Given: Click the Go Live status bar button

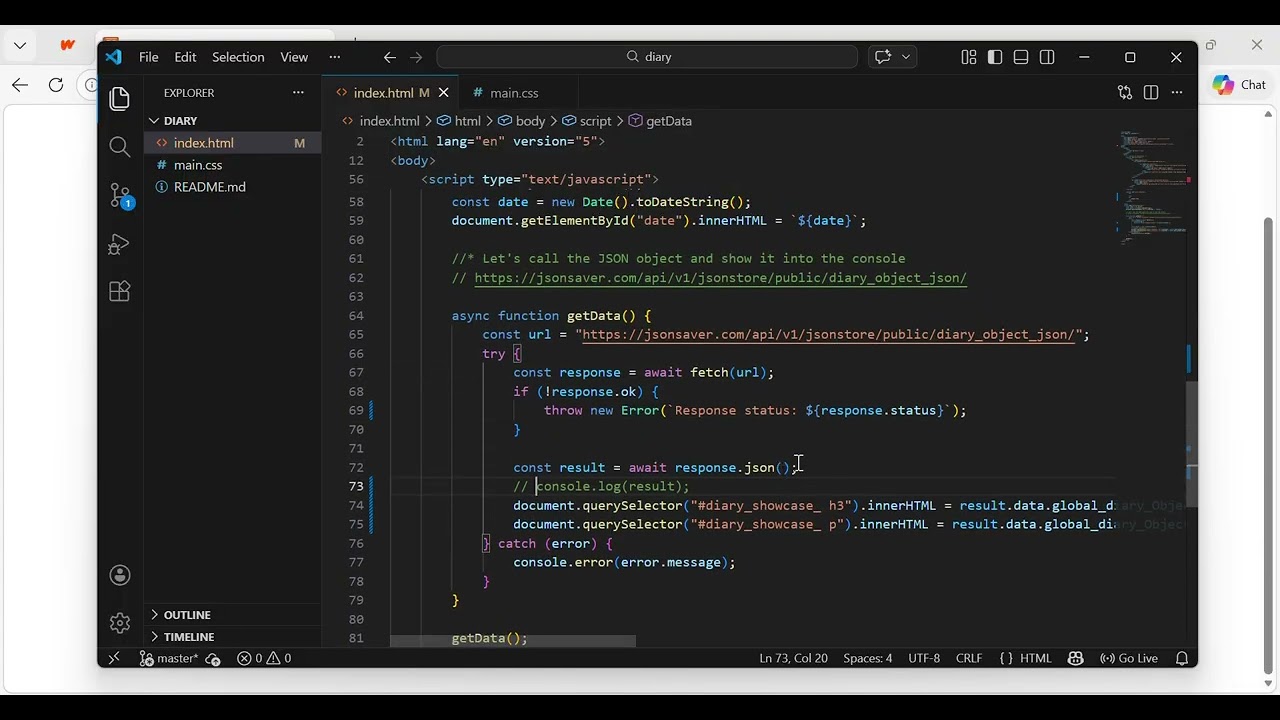Looking at the screenshot, I should (x=1129, y=658).
